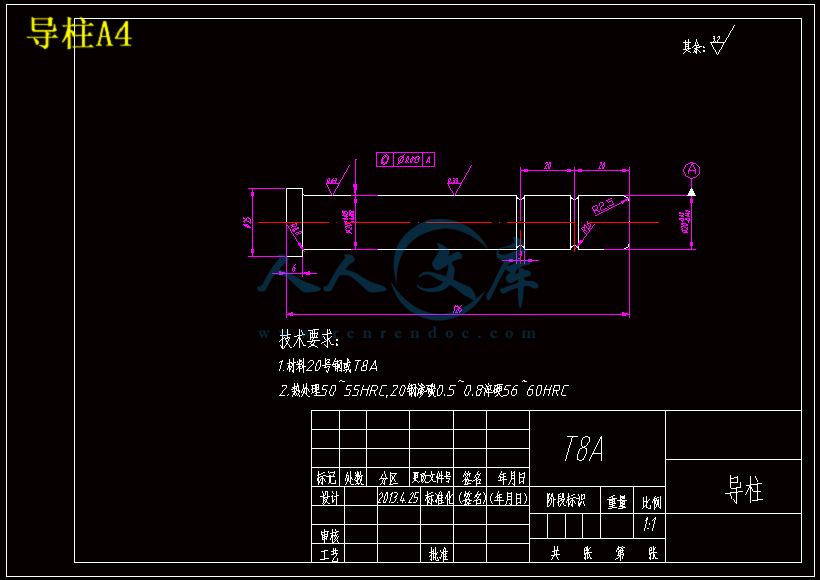Click the cylindricity tolerance frame referencing datum A
The width and height of the screenshot is (820, 580).
point(405,160)
